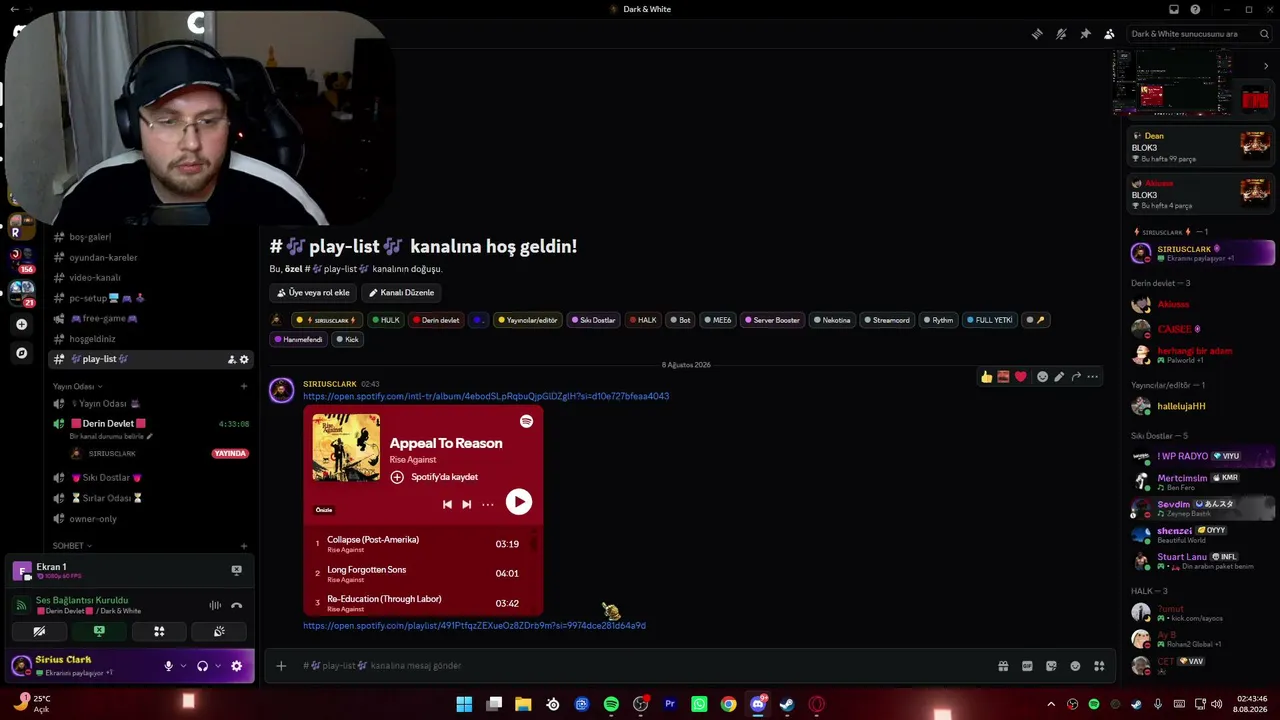Open the GIF picker
Screen dimensions: 1280x720
tap(1027, 666)
